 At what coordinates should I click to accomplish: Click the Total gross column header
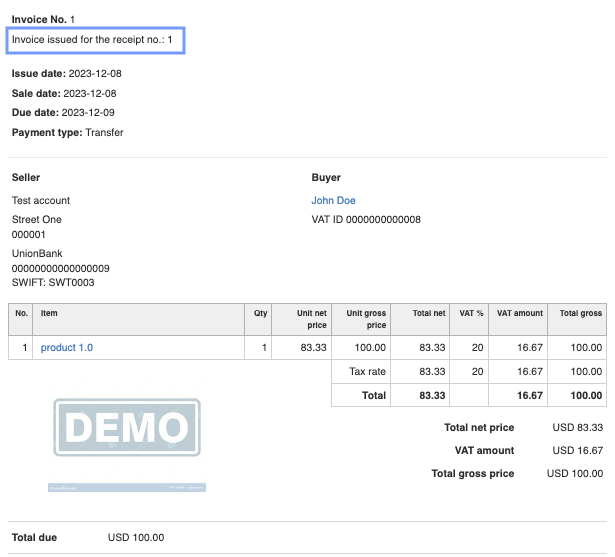[580, 314]
